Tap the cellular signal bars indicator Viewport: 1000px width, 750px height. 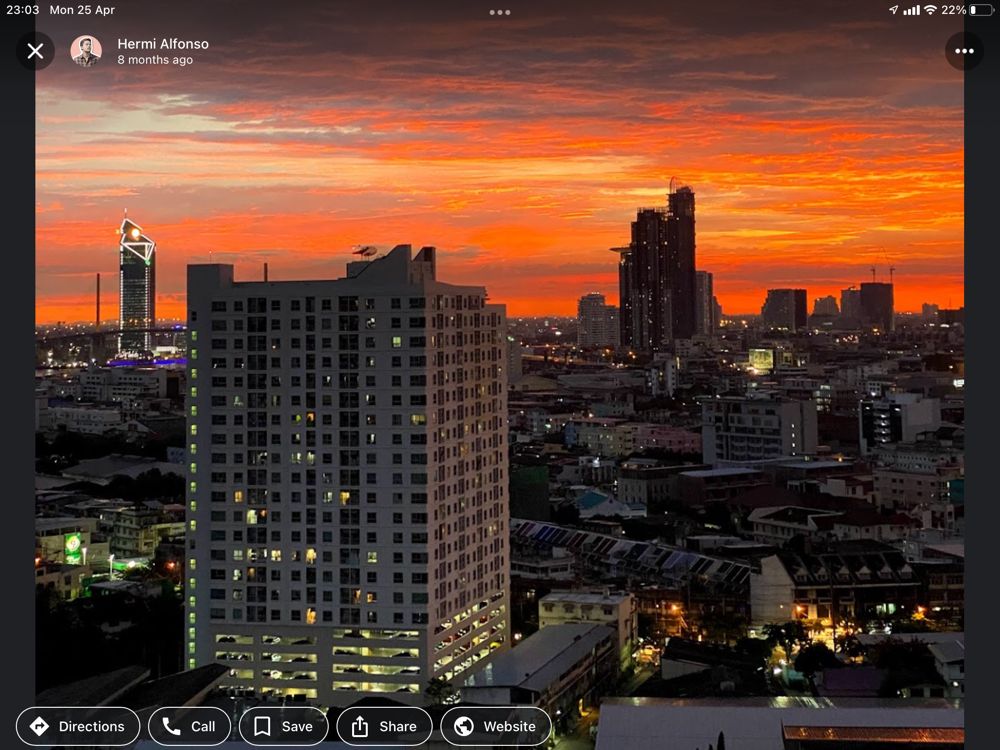coord(912,10)
